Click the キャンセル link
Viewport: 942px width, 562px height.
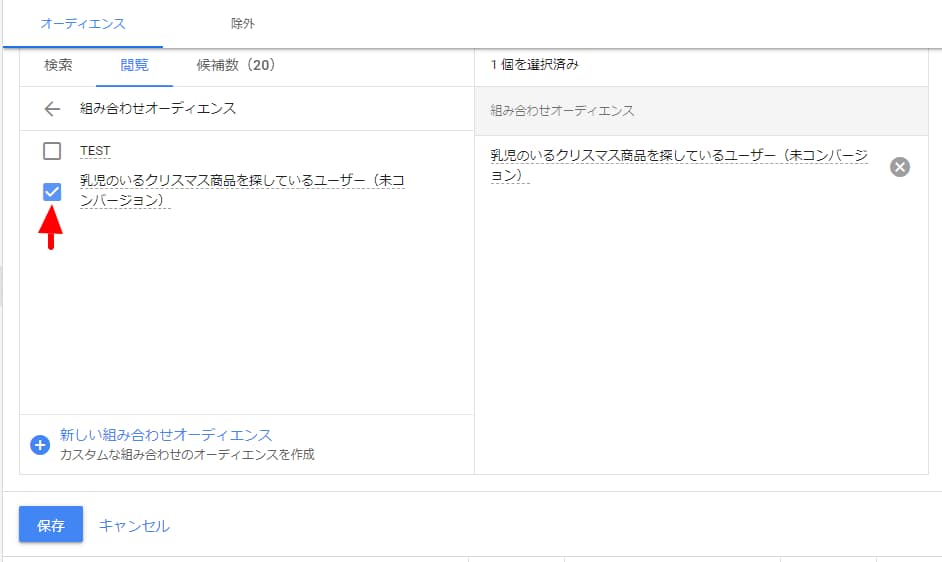coord(134,525)
